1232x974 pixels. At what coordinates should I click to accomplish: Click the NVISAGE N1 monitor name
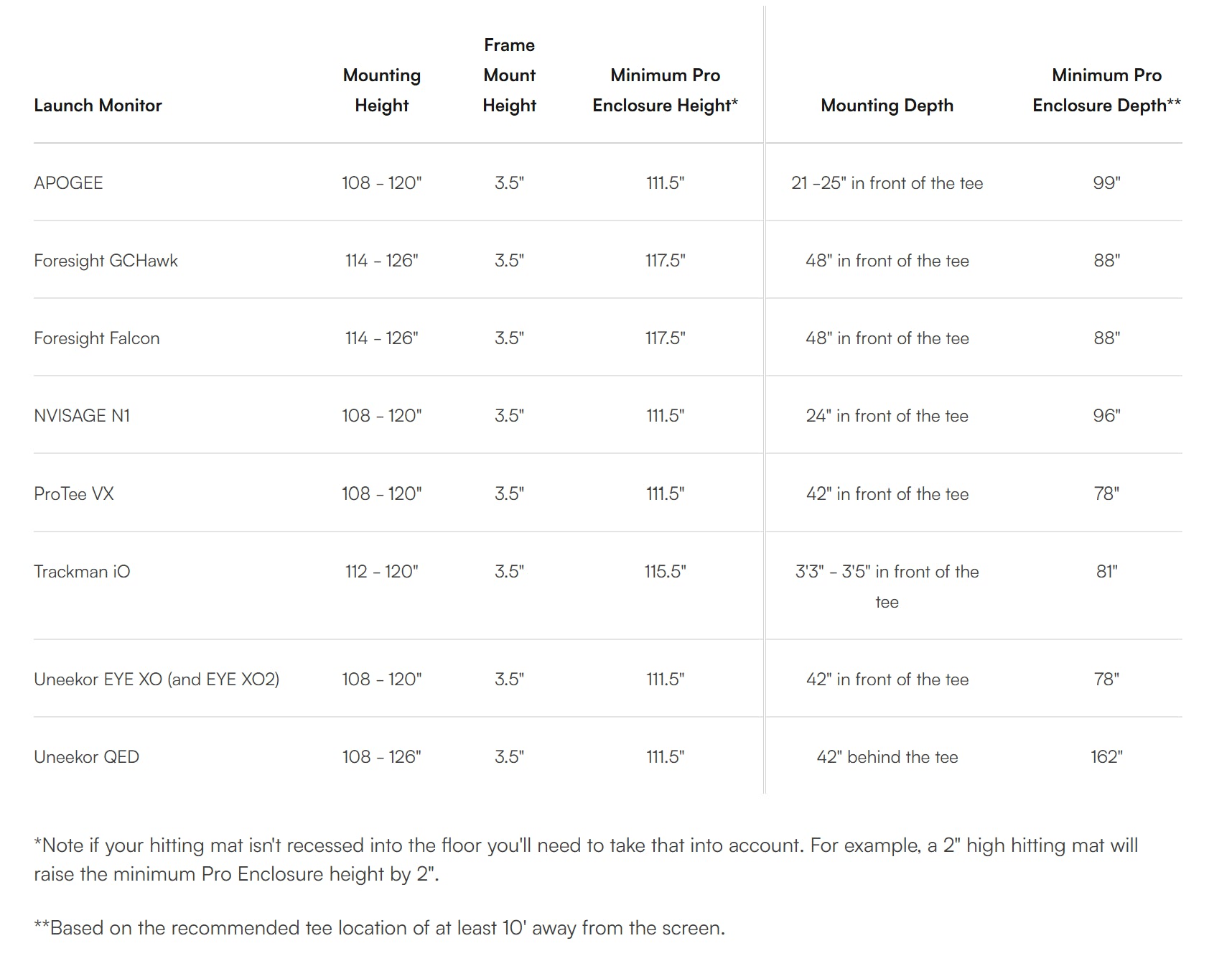tap(82, 416)
